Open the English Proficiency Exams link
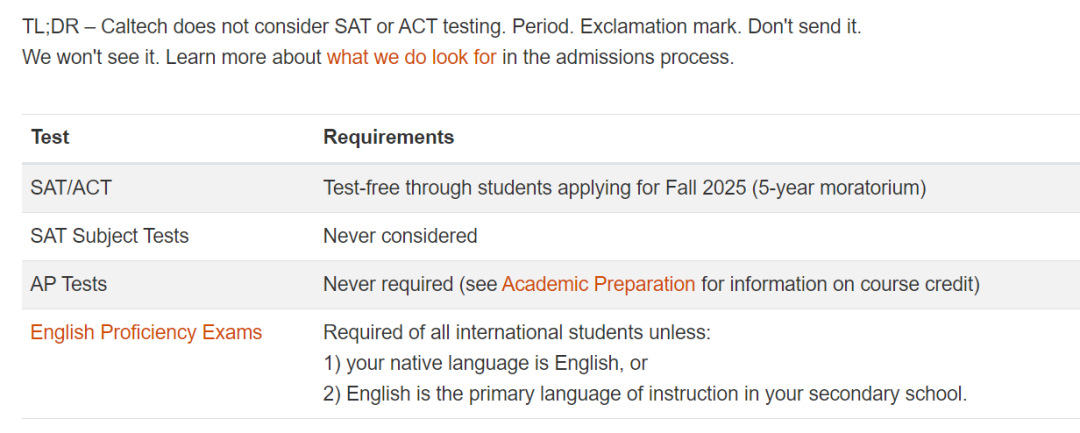 146,332
